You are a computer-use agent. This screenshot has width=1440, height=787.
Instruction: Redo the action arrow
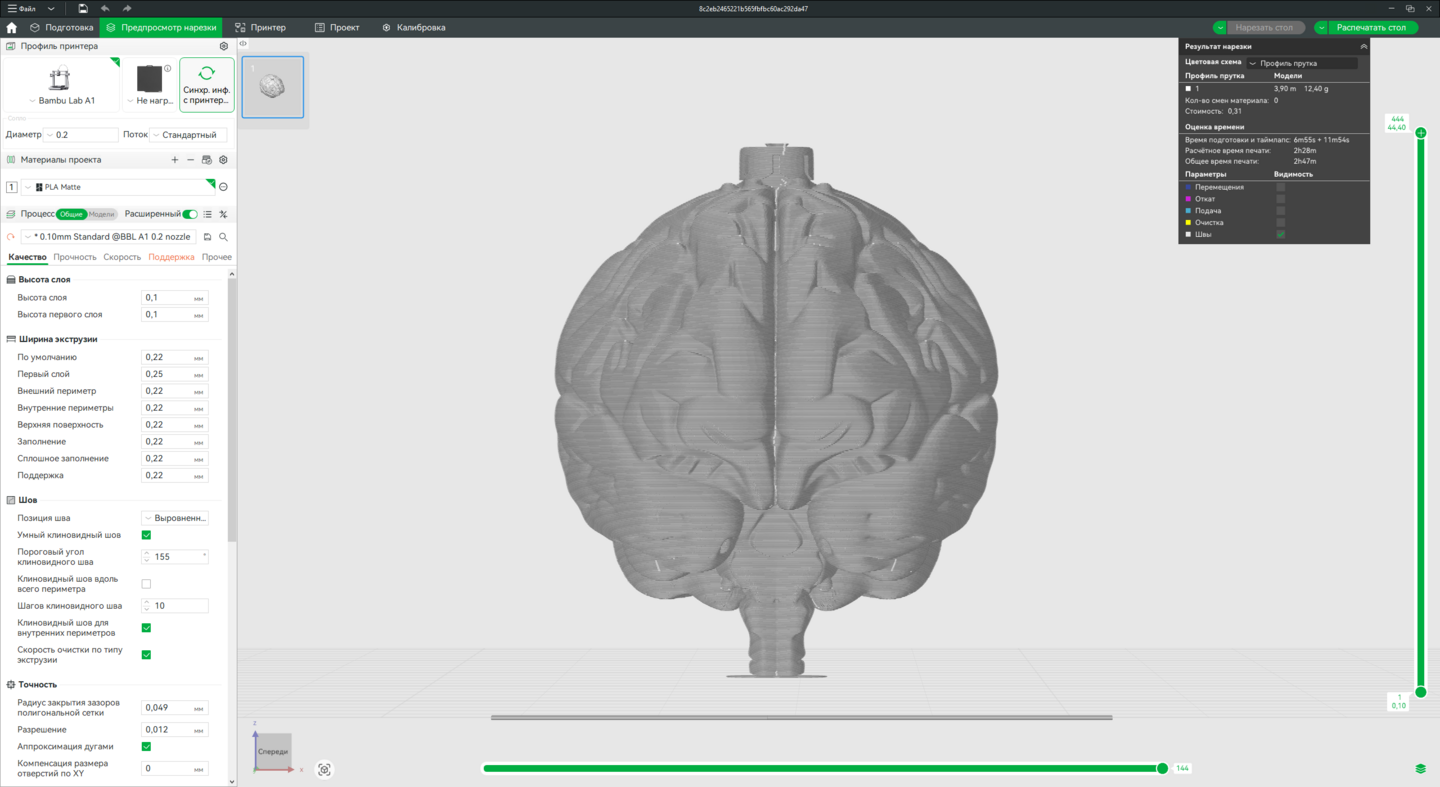(127, 9)
